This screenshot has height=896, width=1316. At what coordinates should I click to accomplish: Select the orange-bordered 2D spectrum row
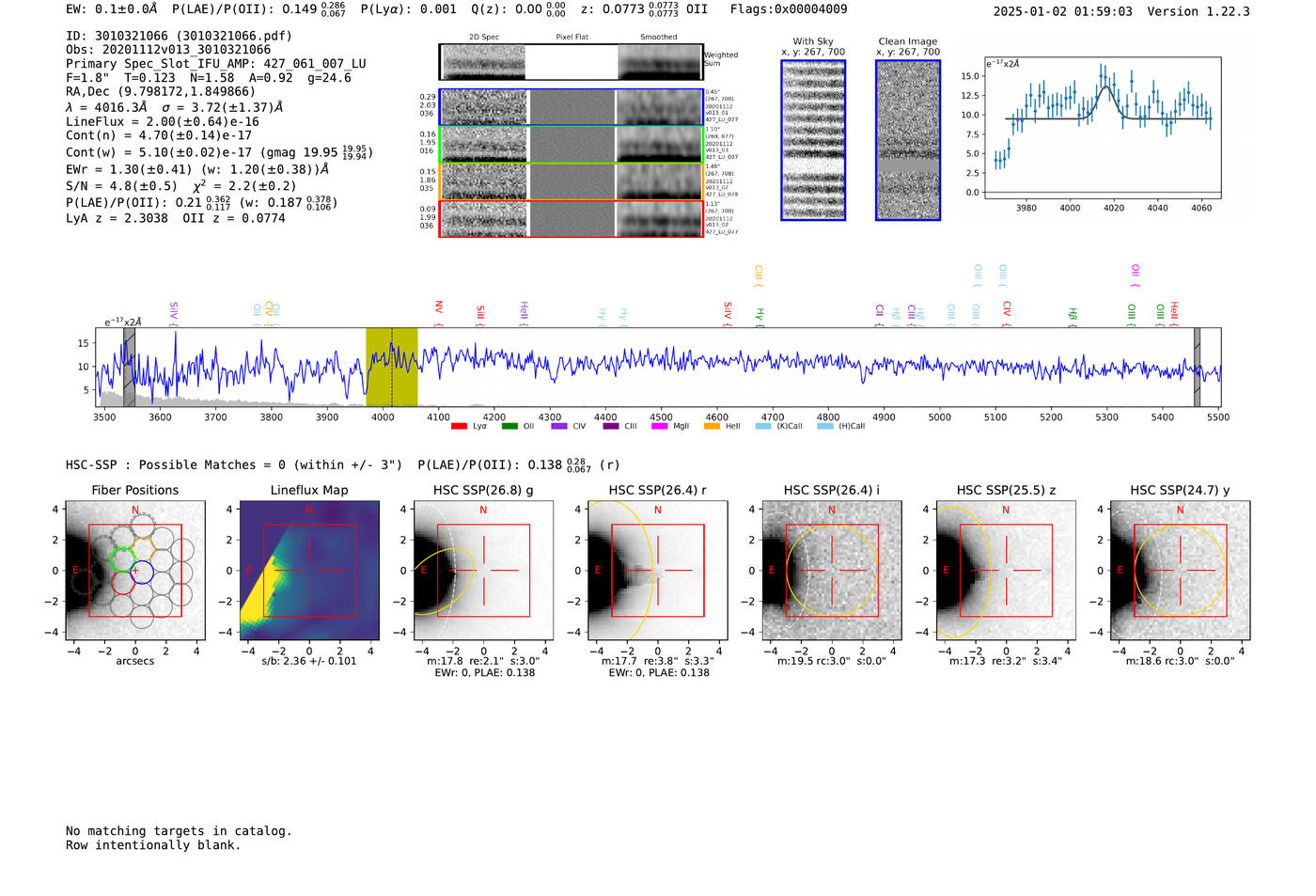571,181
